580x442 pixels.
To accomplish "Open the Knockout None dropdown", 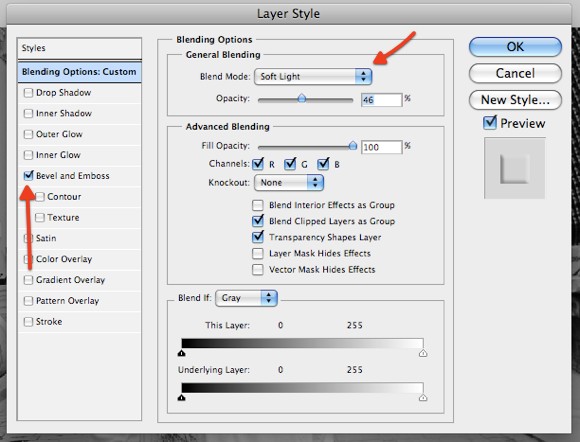I will click(289, 182).
